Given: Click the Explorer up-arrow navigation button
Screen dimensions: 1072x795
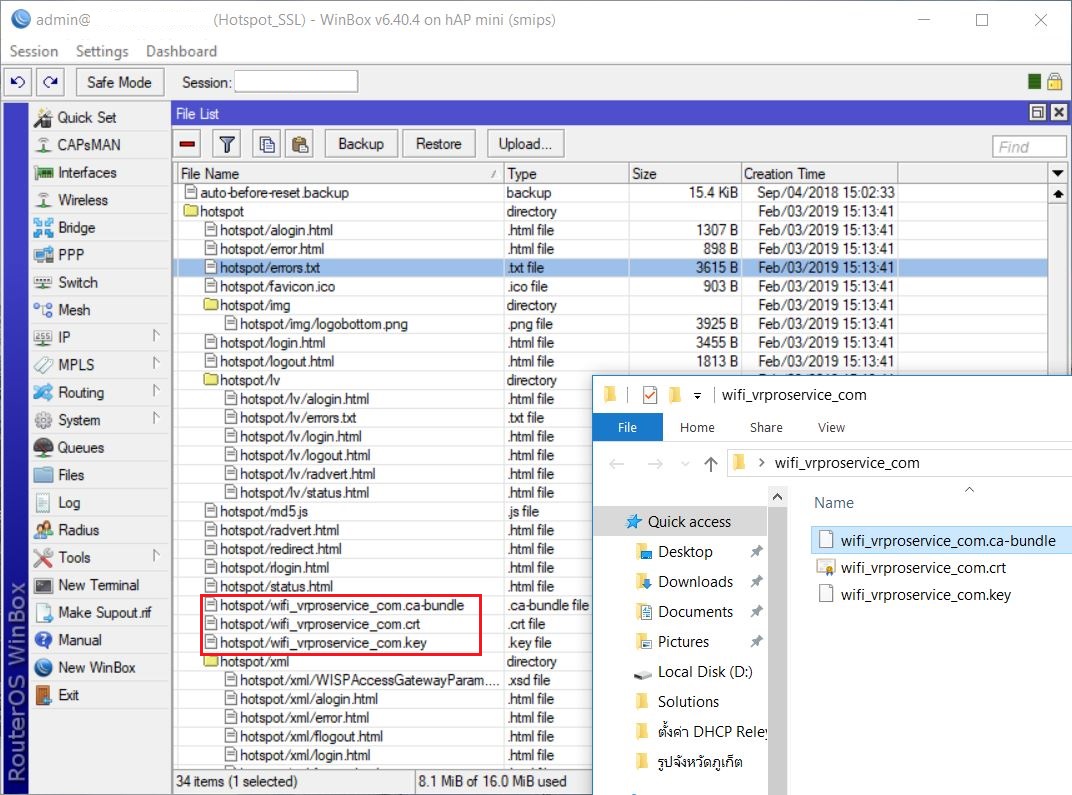Looking at the screenshot, I should [x=711, y=464].
